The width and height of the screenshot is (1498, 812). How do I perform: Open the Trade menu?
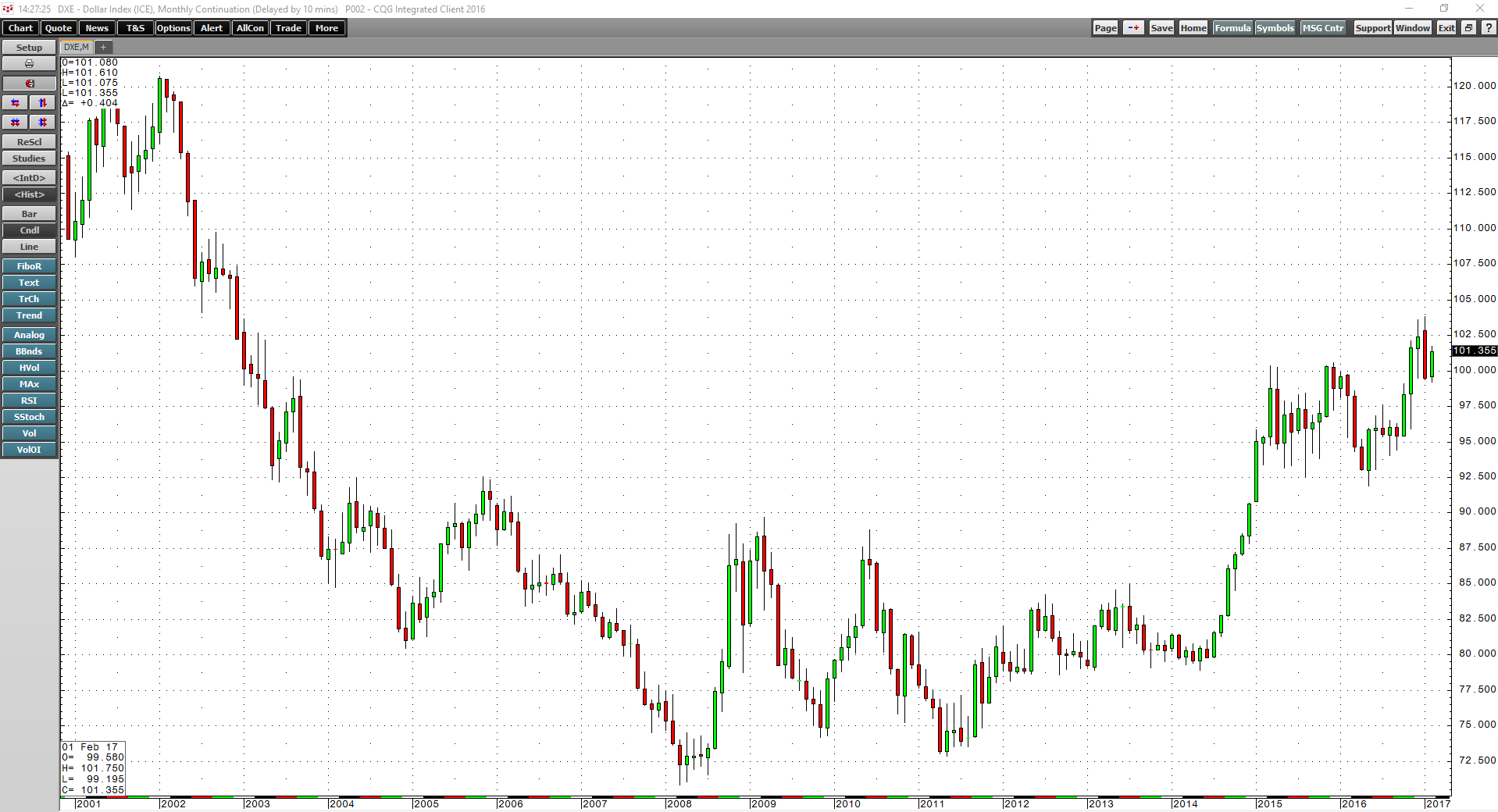[288, 28]
